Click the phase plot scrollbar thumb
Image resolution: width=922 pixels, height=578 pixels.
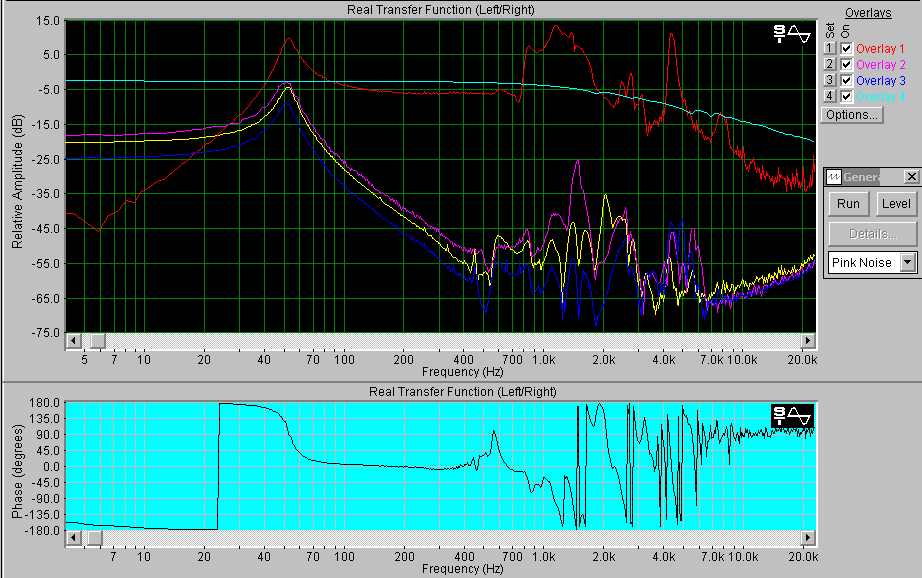95,537
